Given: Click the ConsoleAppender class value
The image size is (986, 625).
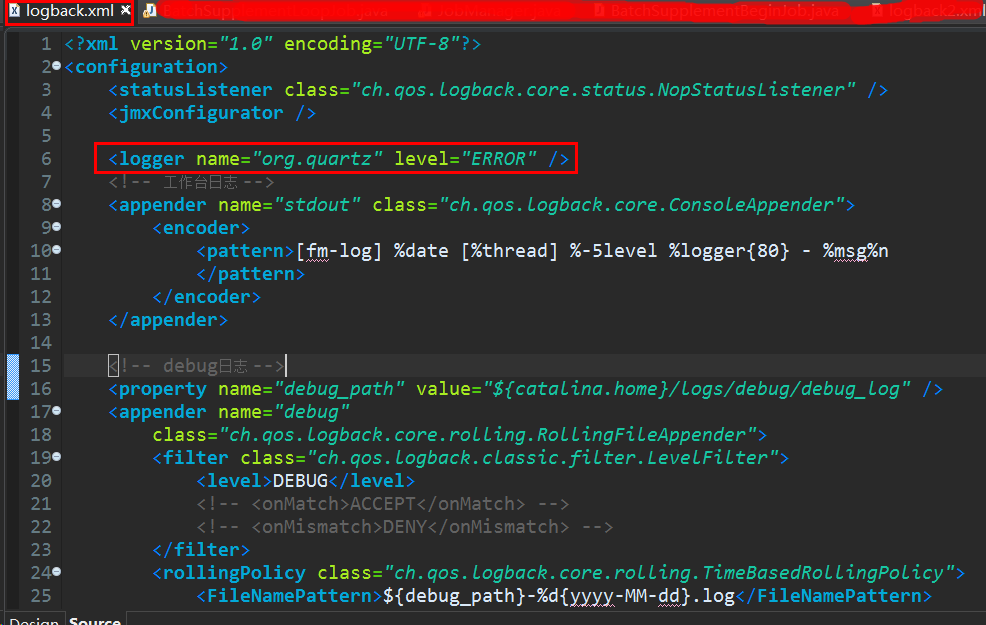Looking at the screenshot, I should 641,205.
